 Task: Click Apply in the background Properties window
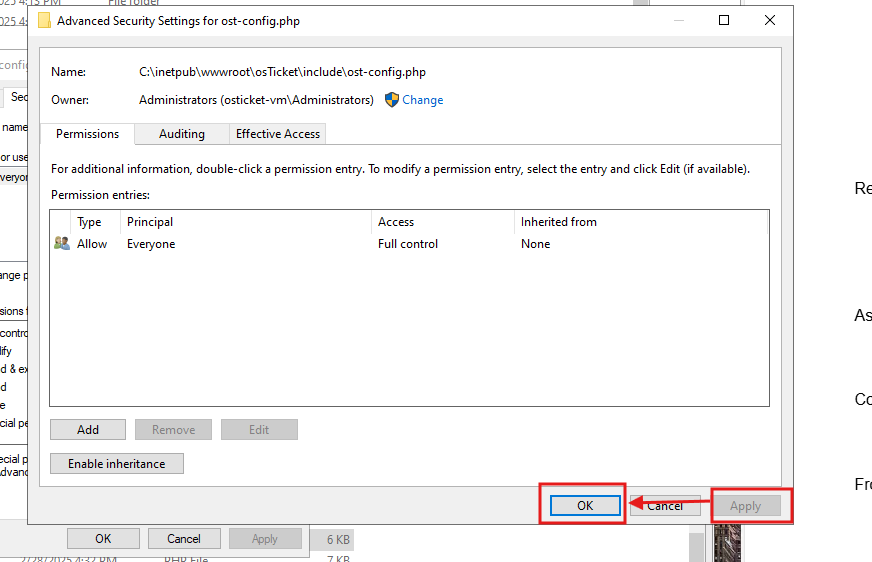coord(265,539)
